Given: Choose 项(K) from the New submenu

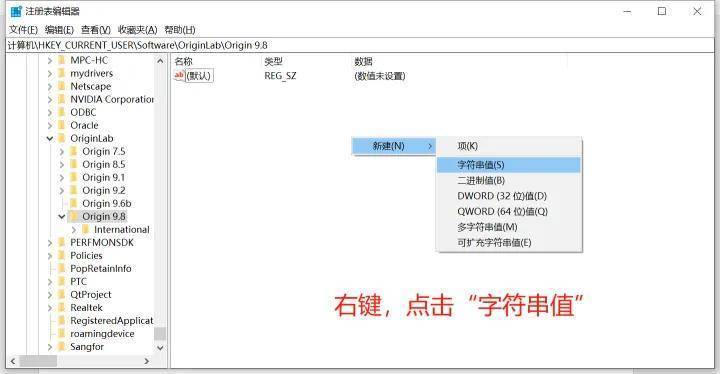Looking at the screenshot, I should click(x=509, y=146).
